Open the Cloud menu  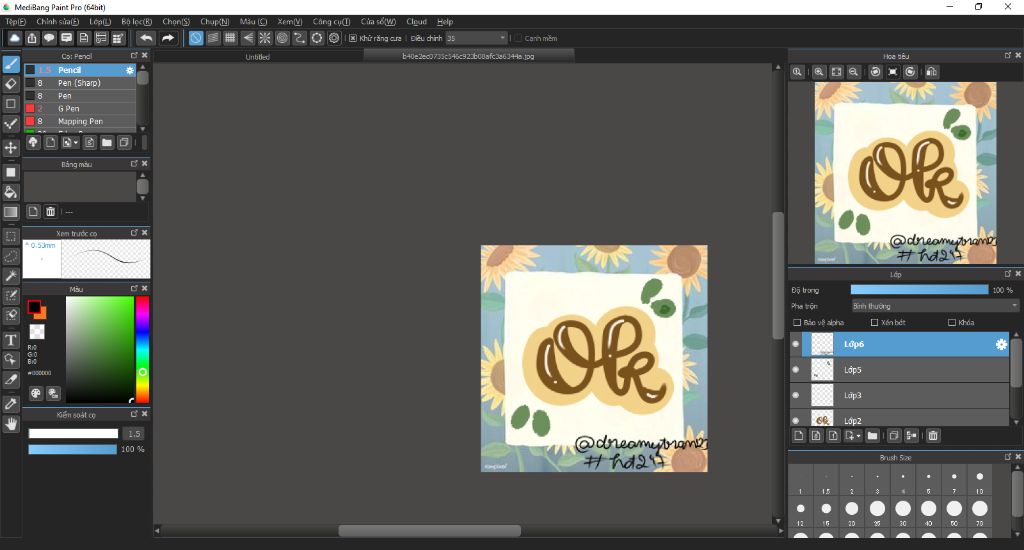pyautogui.click(x=416, y=22)
